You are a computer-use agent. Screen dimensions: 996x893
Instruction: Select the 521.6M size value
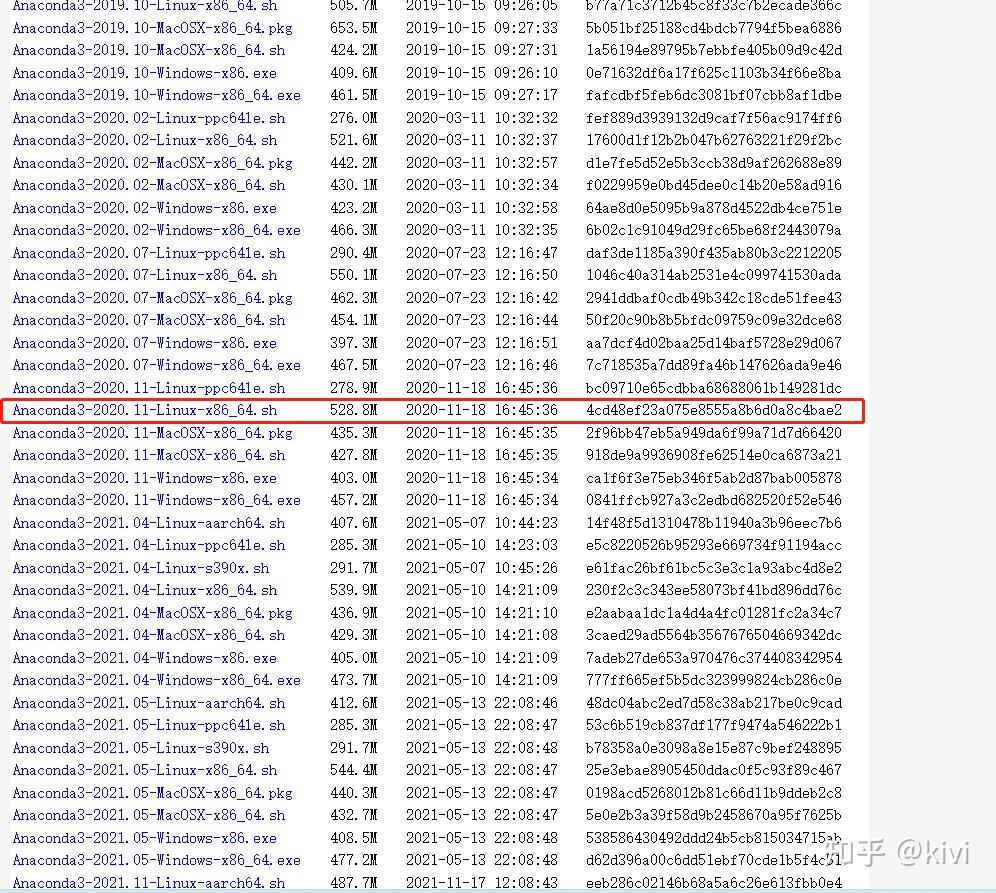pyautogui.click(x=354, y=140)
